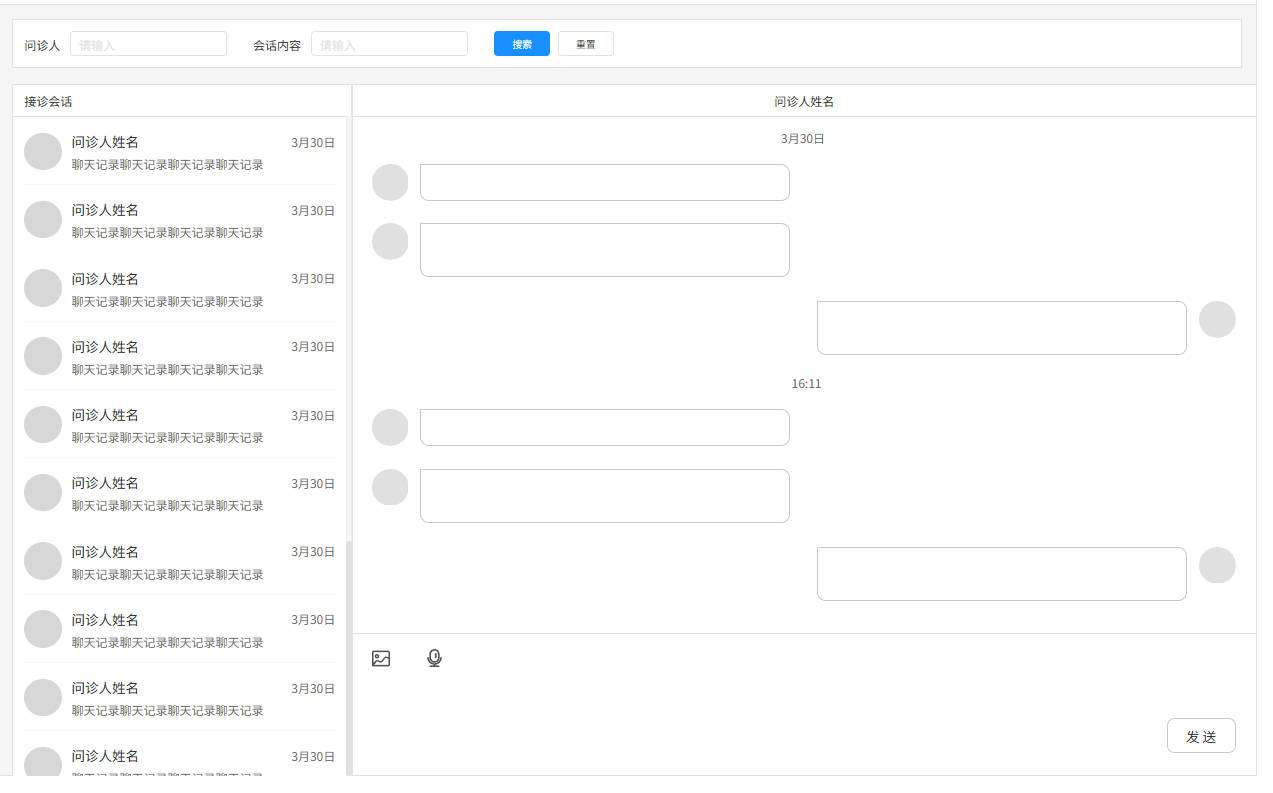Click the first received message bubble under 16:11
Screen dimensions: 1273x793
605,427
